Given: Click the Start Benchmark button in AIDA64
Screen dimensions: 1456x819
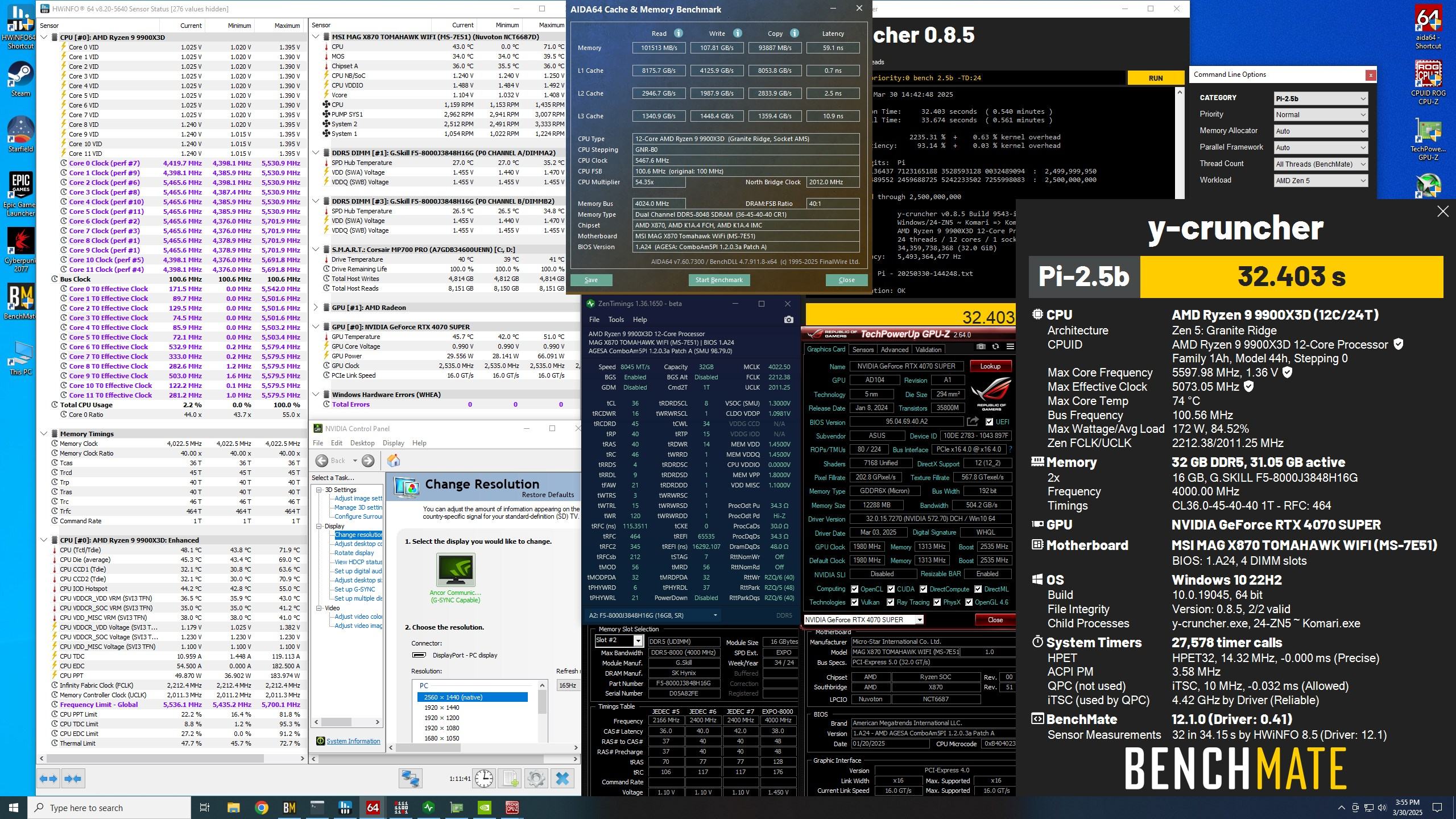Looking at the screenshot, I should tap(719, 280).
